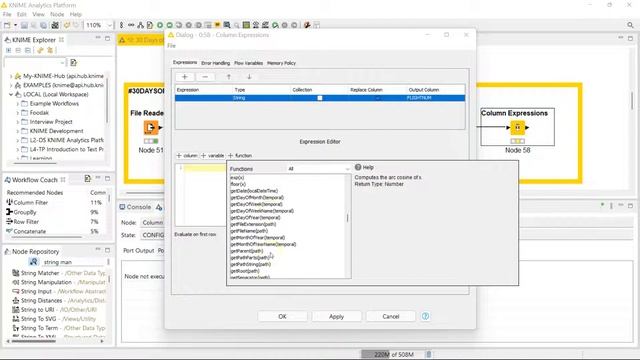640x360 pixels.
Task: Expand the My-KNIME-Hub tree item
Action: point(11,76)
